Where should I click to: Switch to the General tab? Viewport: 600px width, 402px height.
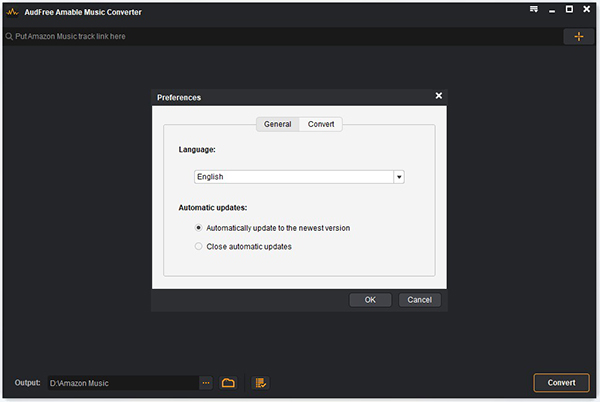(x=277, y=124)
